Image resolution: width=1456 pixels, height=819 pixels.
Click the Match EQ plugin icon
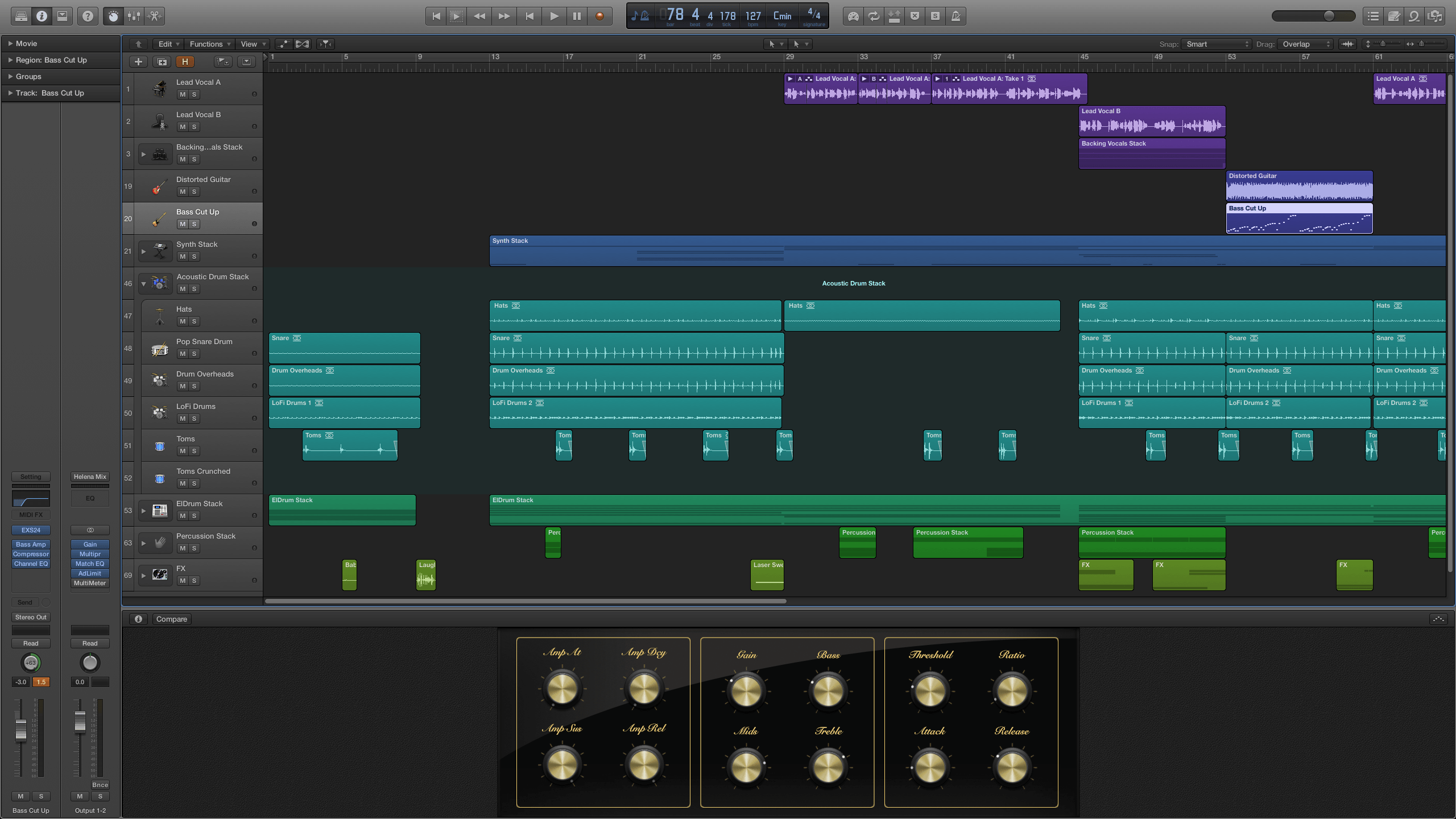coord(88,563)
